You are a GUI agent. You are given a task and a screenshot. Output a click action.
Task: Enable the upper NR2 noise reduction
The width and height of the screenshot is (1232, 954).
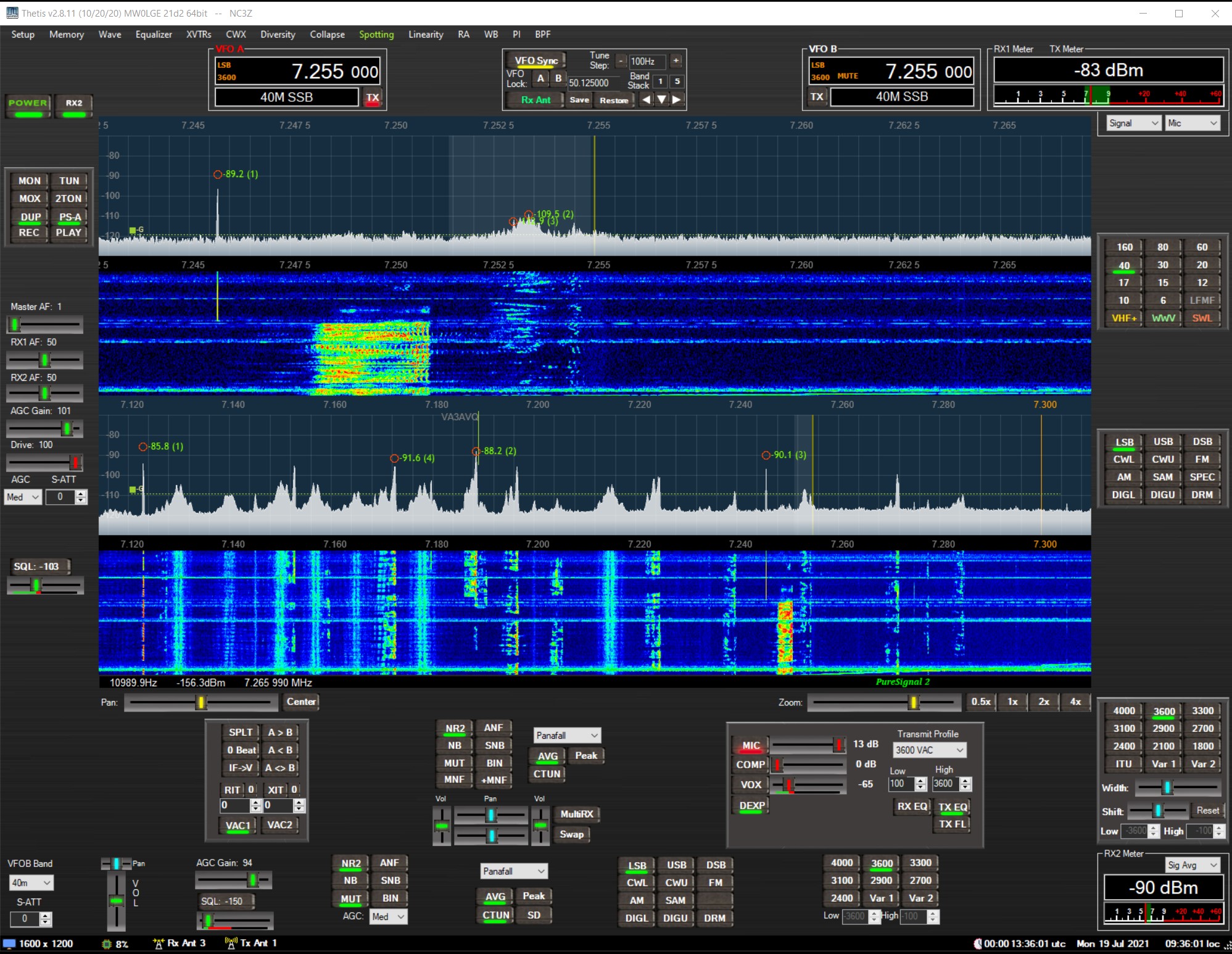[x=455, y=729]
